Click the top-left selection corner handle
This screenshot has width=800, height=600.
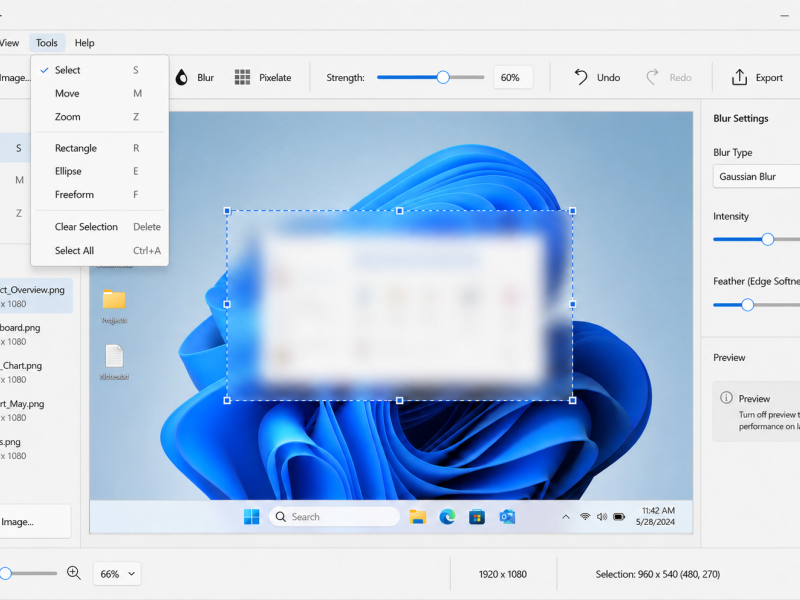click(x=228, y=211)
